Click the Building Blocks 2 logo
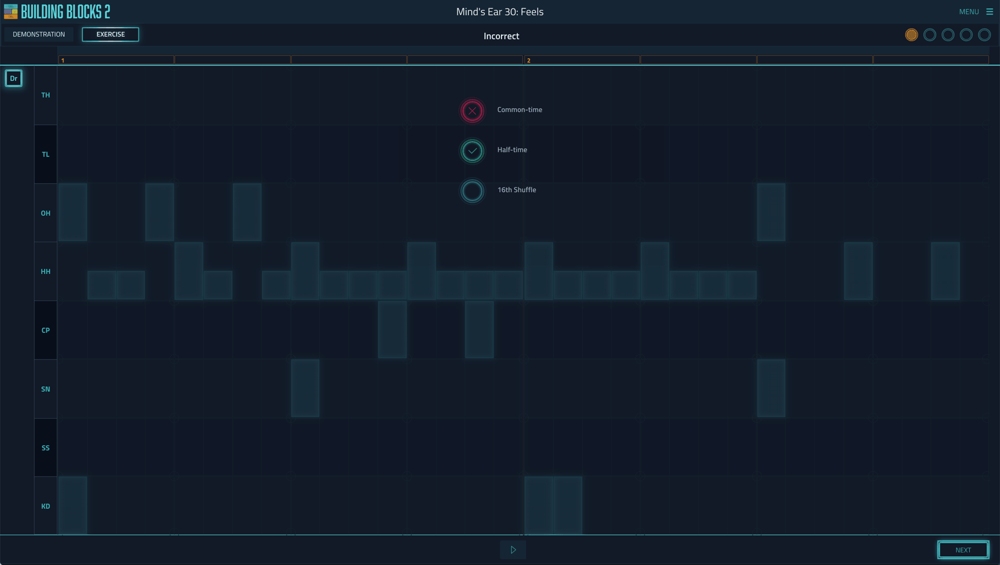 point(57,12)
